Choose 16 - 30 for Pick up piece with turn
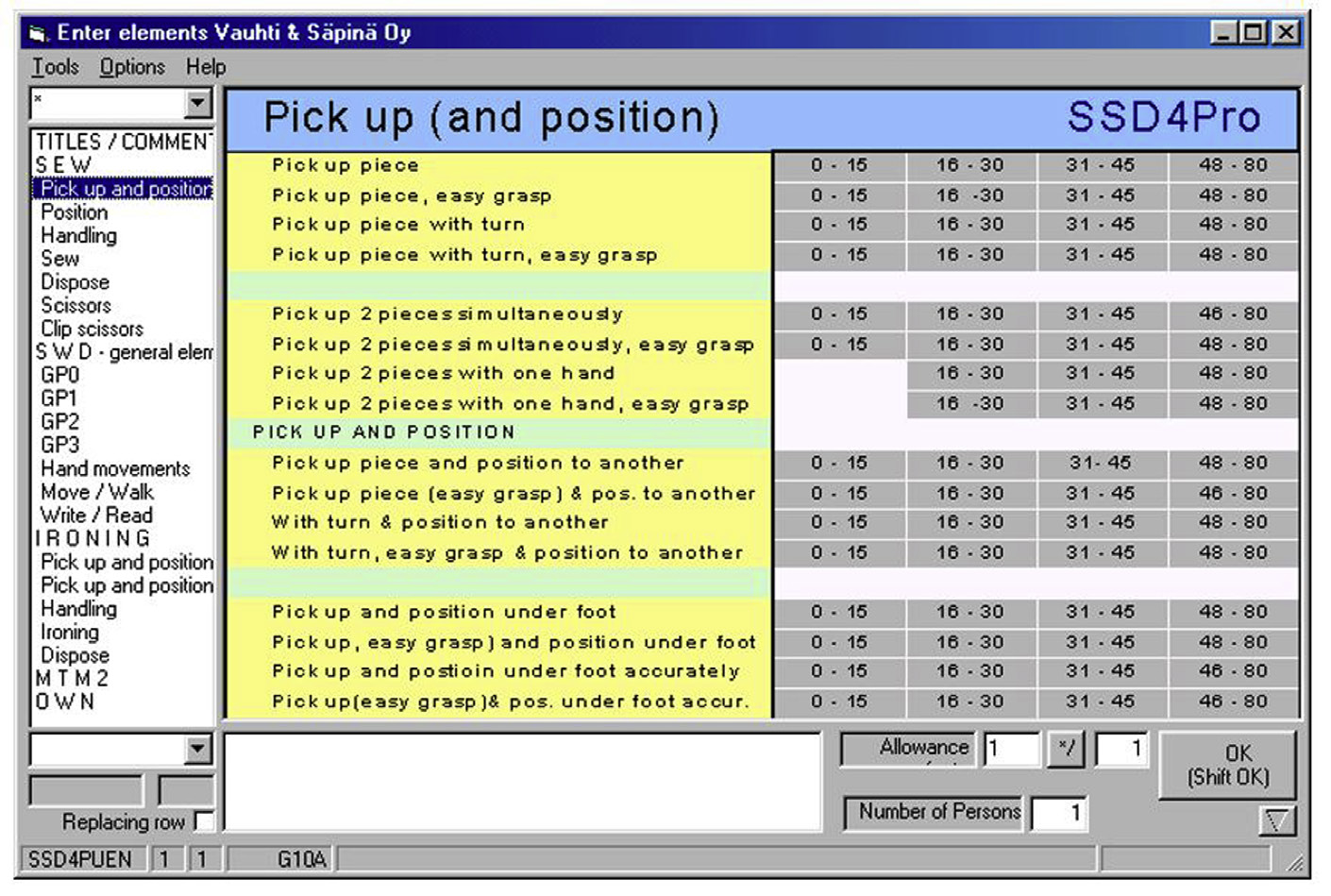The width and height of the screenshot is (1331, 896). pos(969,225)
